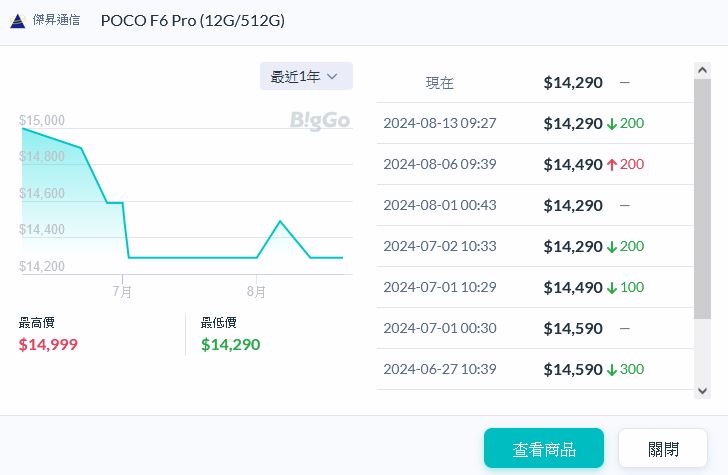Click the 8月 label on chart axis

point(257,292)
